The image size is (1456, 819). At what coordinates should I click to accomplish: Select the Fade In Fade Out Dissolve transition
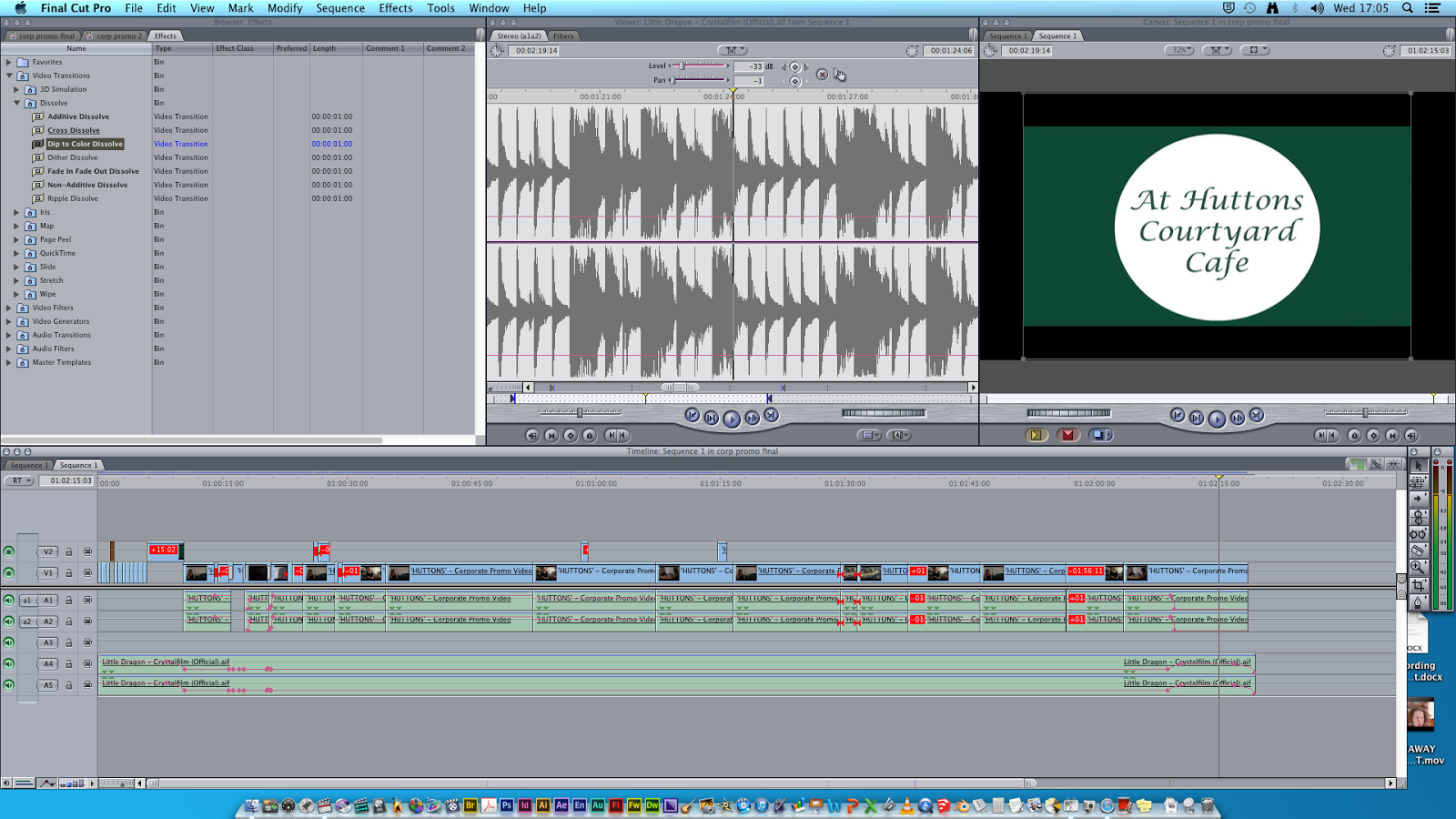pyautogui.click(x=94, y=171)
